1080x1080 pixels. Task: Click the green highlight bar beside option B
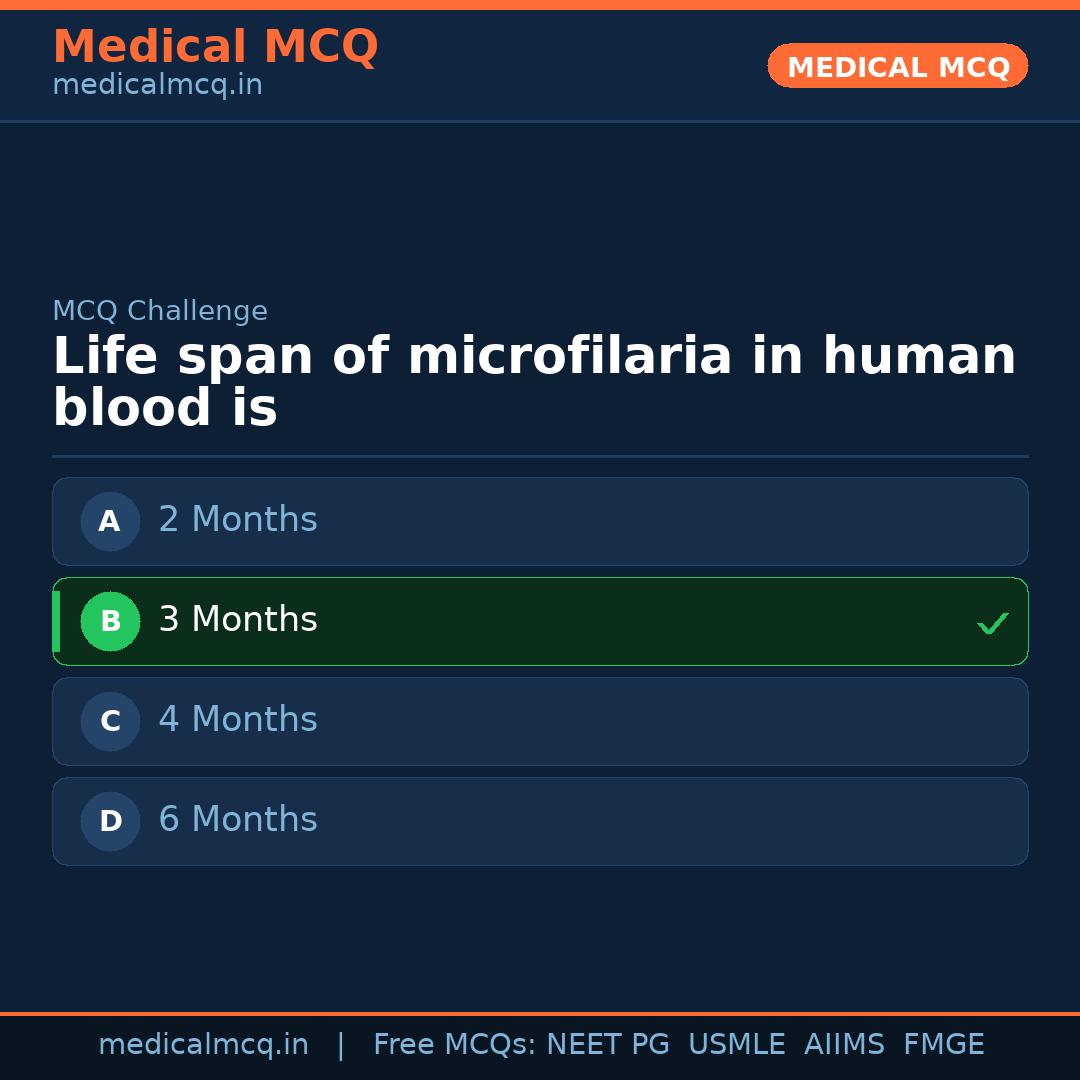pos(57,621)
